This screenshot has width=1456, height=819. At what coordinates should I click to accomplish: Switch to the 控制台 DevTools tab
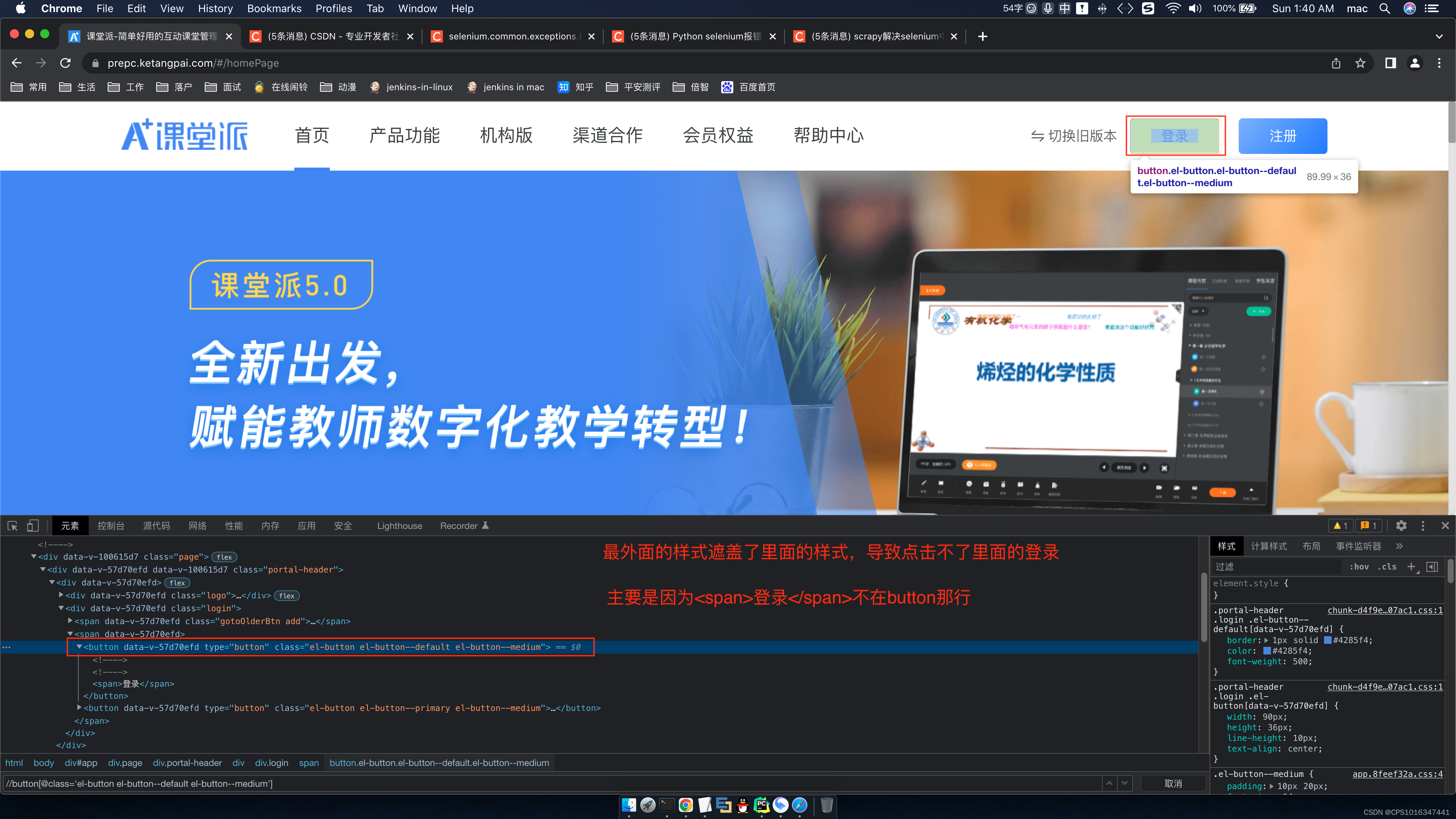point(111,526)
